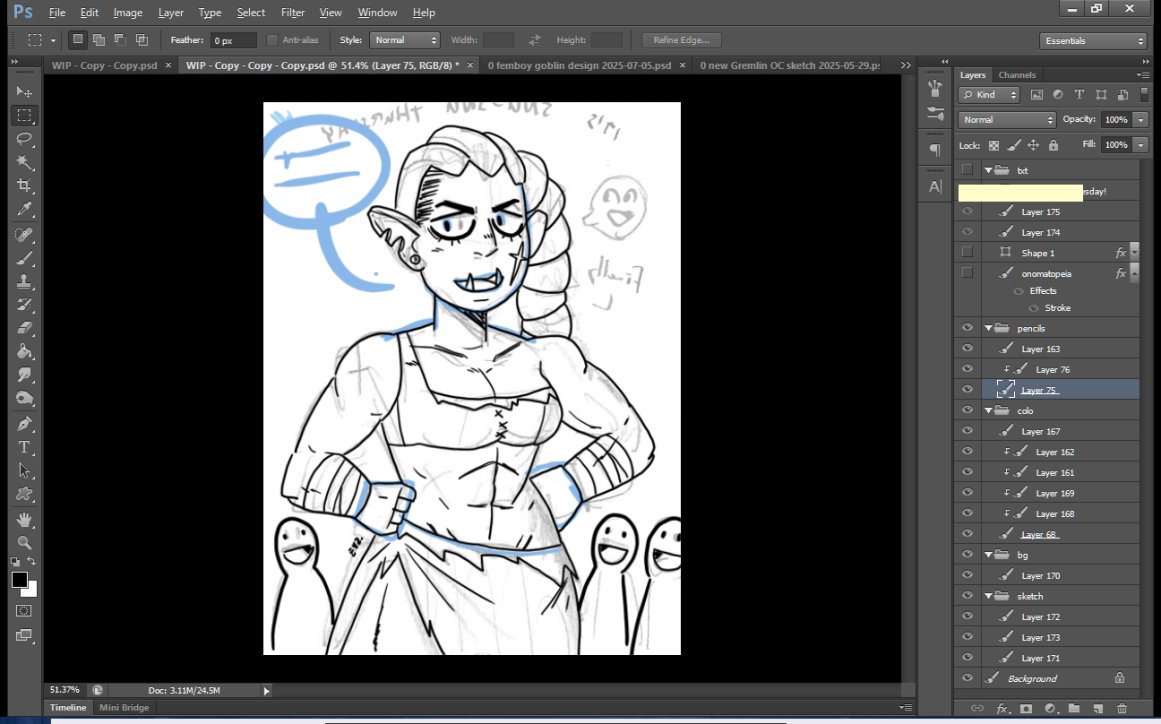Open the Opacity slider dropdown arrow
Screen dimensions: 1161x724
coord(1140,120)
